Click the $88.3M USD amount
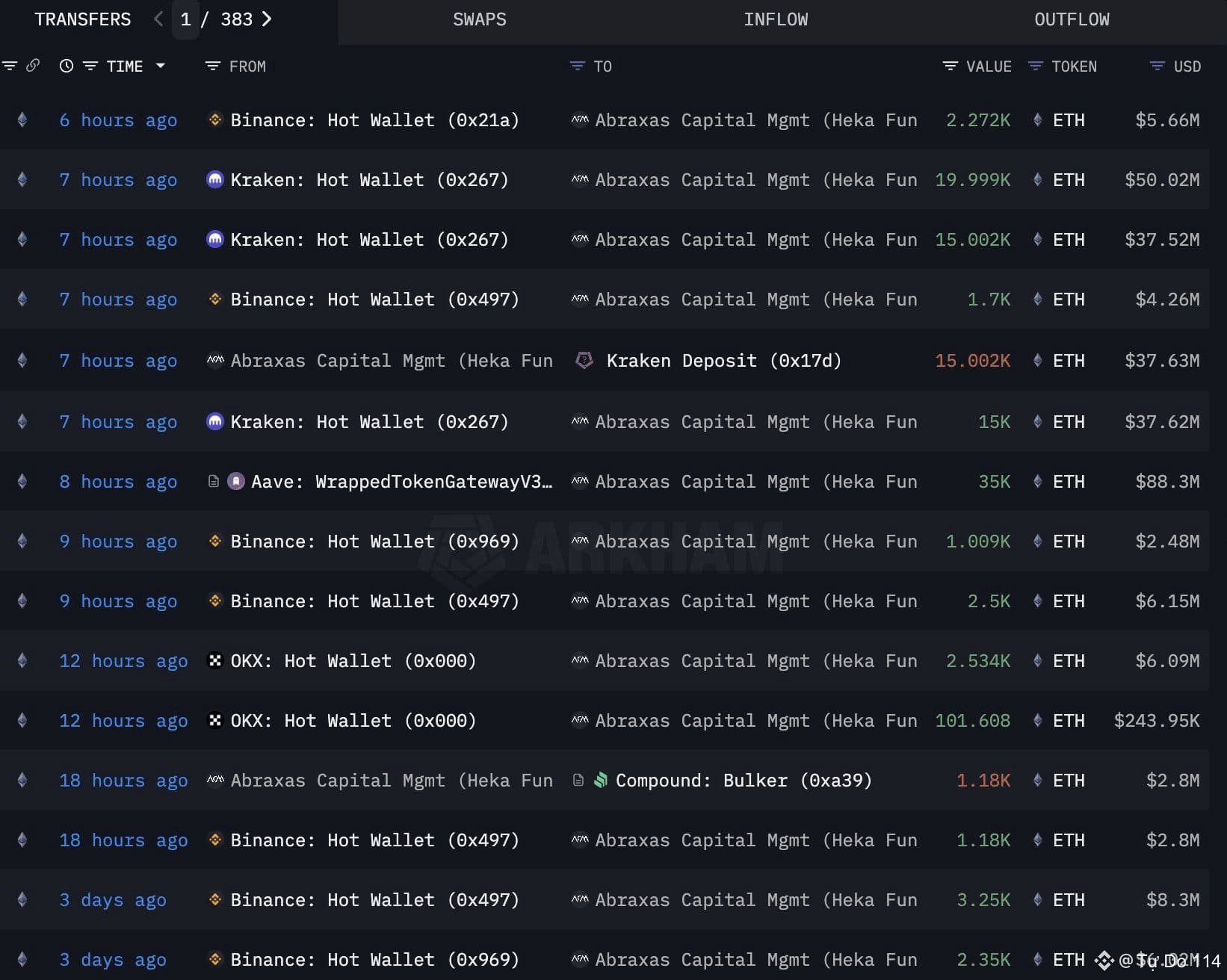 pos(1167,482)
